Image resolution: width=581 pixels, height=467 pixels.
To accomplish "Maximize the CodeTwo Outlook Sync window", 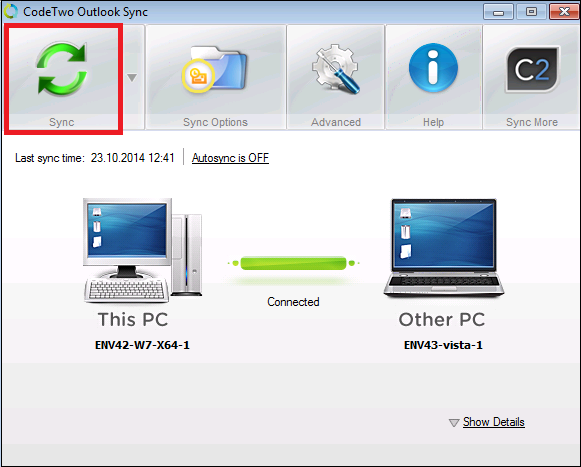I will tap(531, 12).
